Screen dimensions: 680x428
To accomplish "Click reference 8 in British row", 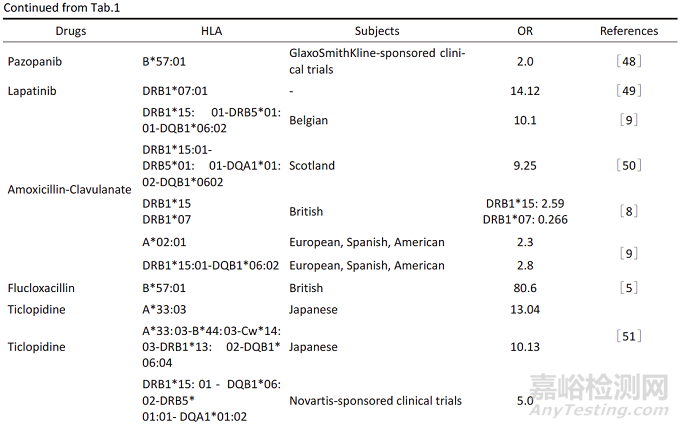I will pos(629,212).
